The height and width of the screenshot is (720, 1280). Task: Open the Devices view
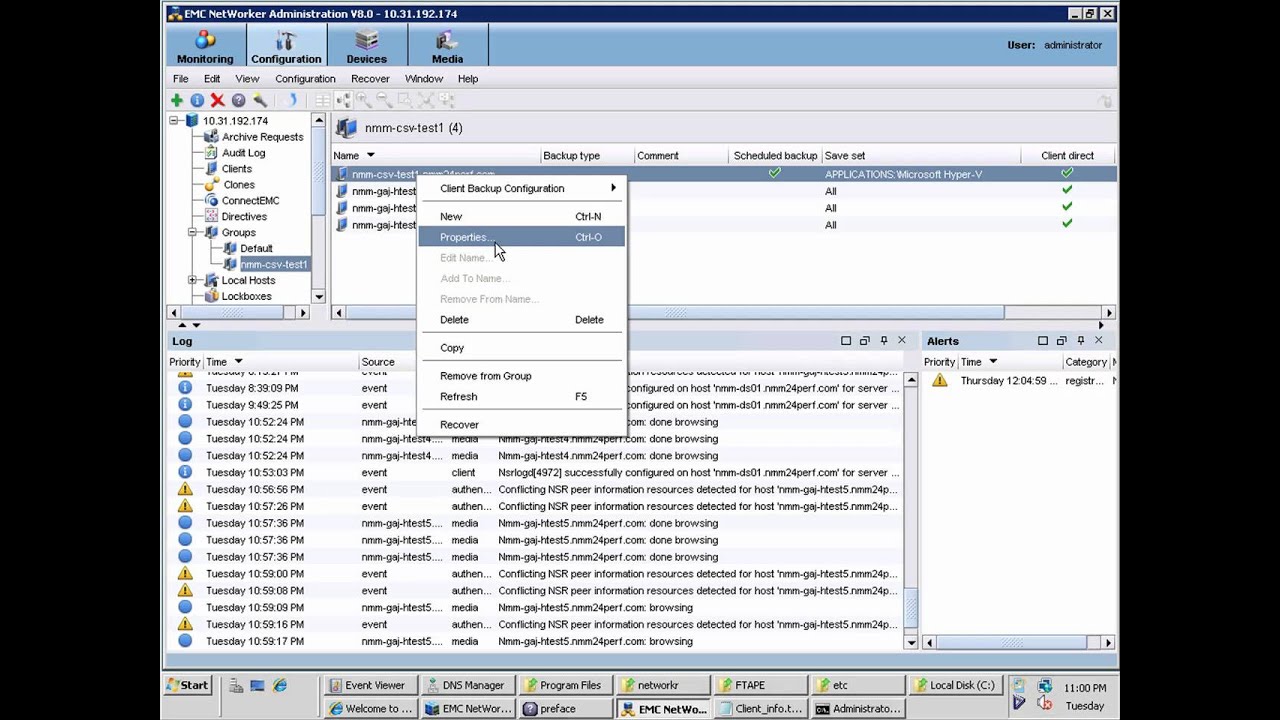367,46
